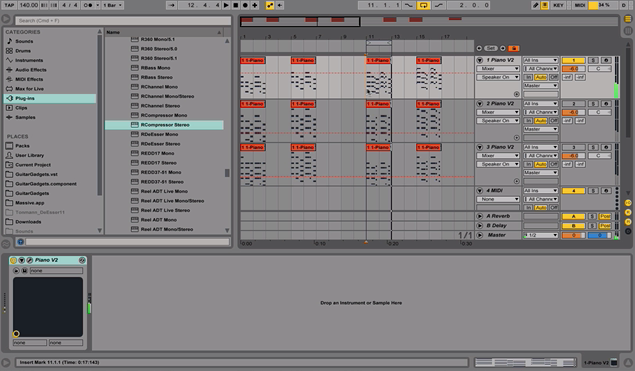Enter Key Map Mode with KEY button
The height and width of the screenshot is (371, 635).
click(558, 5)
